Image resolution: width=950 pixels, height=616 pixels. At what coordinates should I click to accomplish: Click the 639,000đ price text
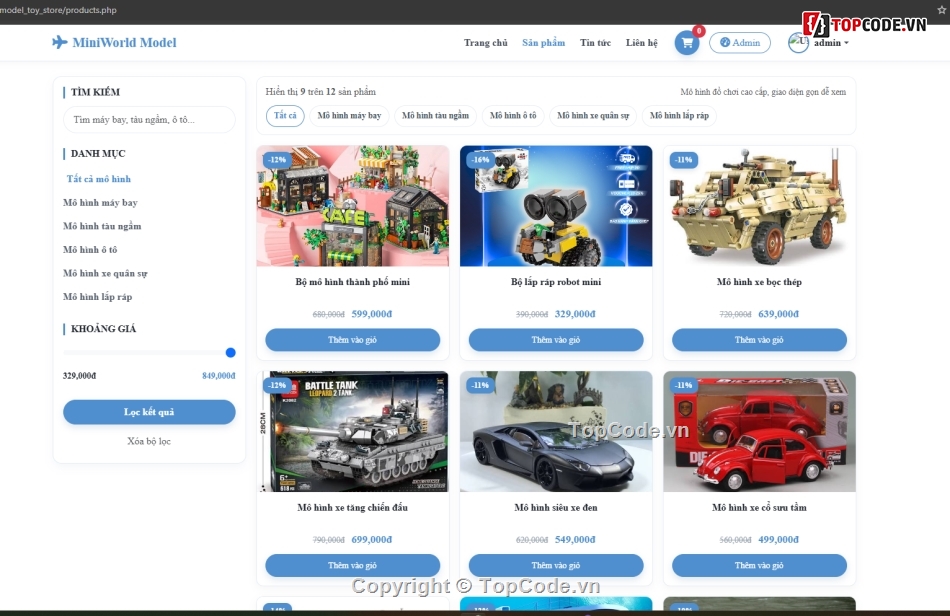779,314
